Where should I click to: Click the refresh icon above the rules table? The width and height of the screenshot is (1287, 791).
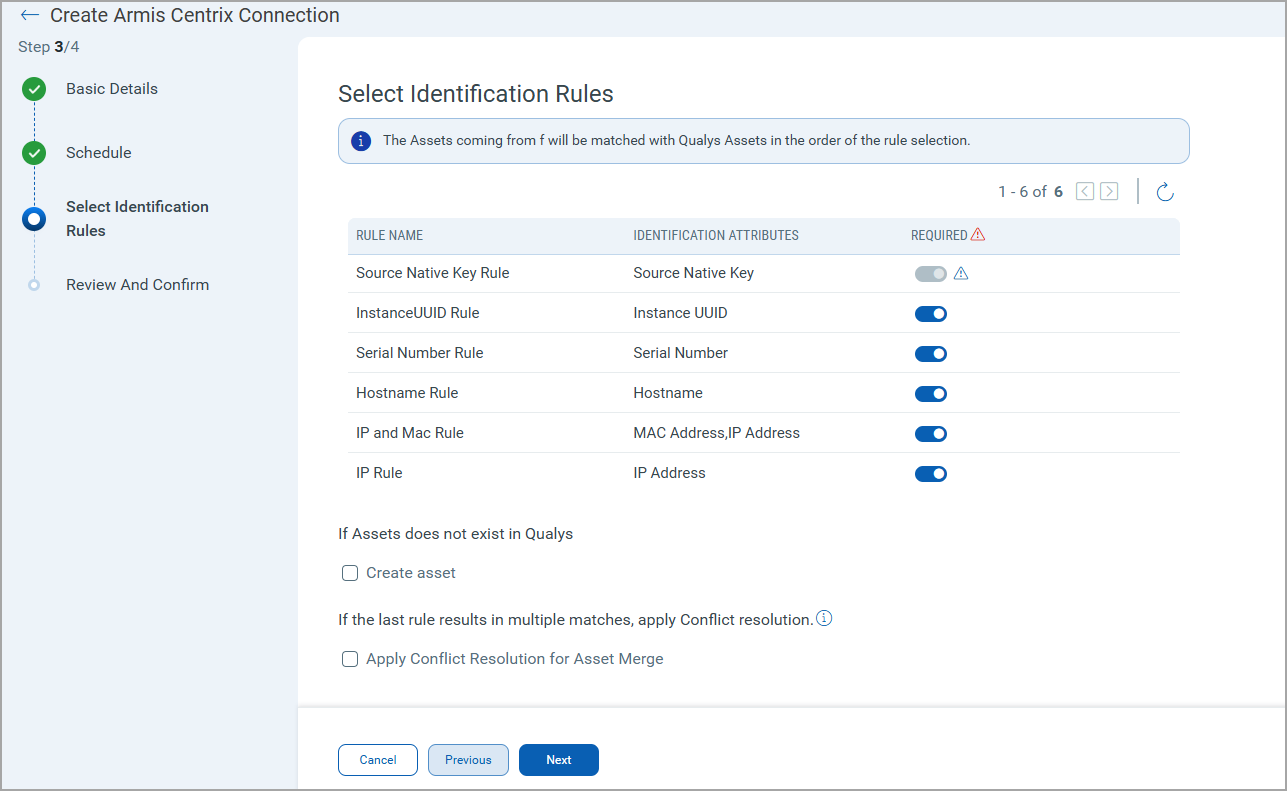pos(1164,192)
